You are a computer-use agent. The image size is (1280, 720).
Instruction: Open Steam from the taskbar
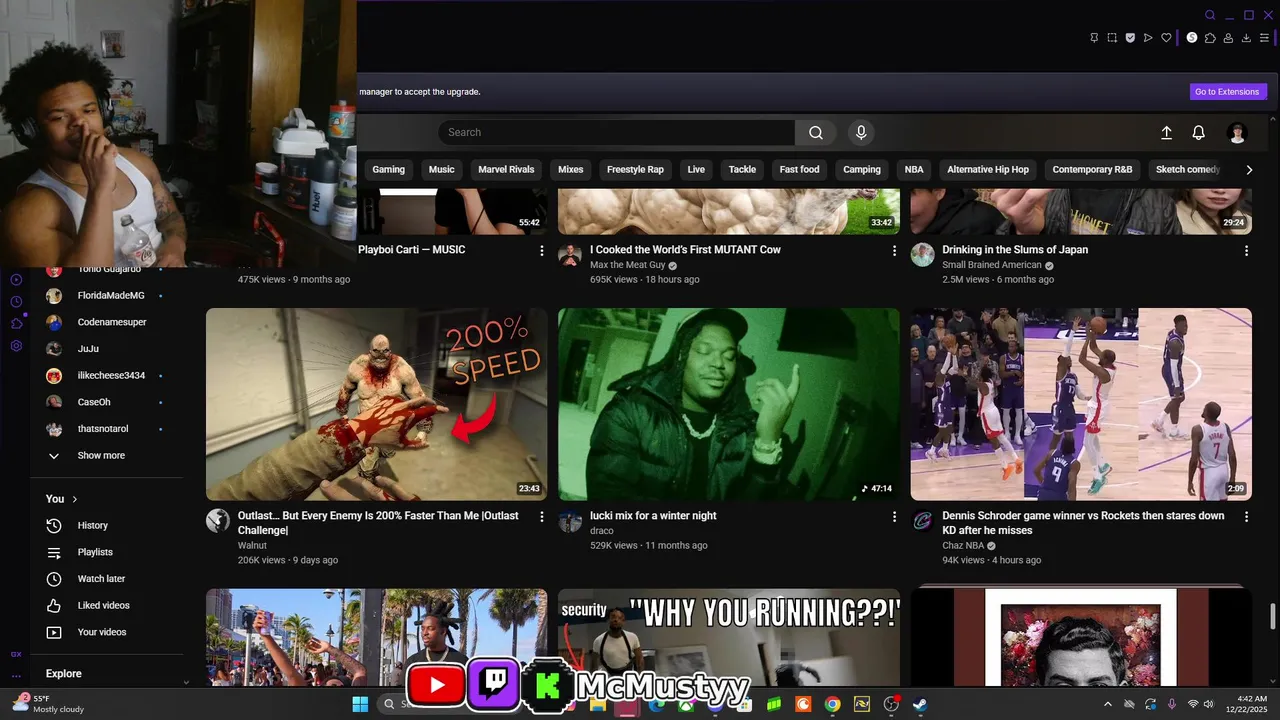tap(919, 704)
